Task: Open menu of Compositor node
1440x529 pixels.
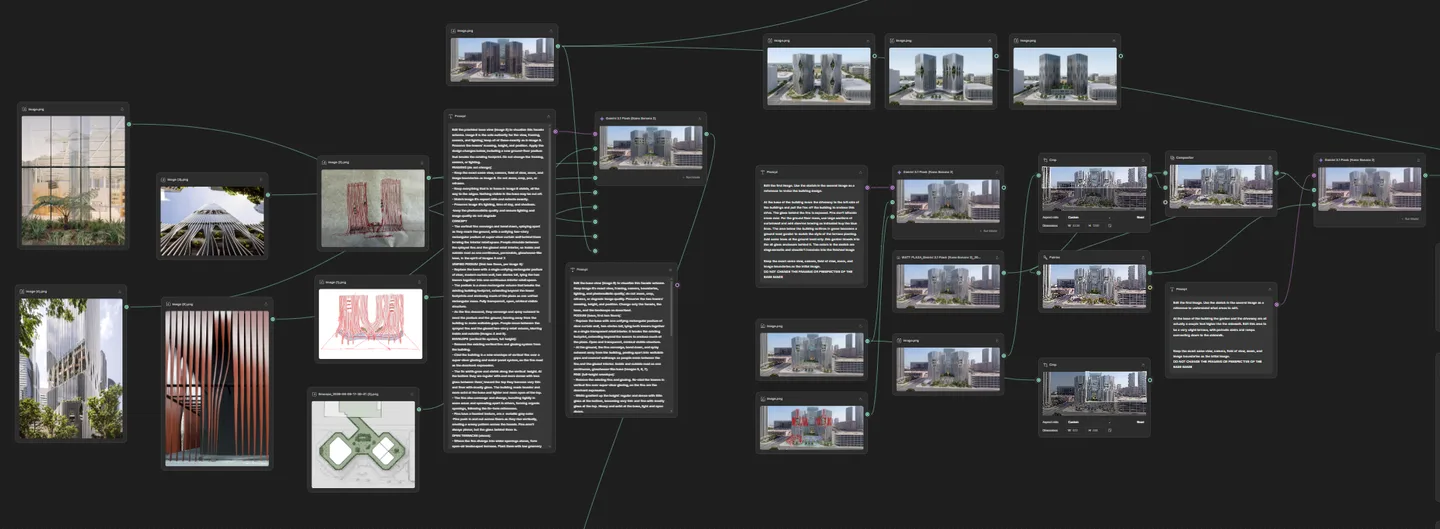Action: tap(1270, 158)
